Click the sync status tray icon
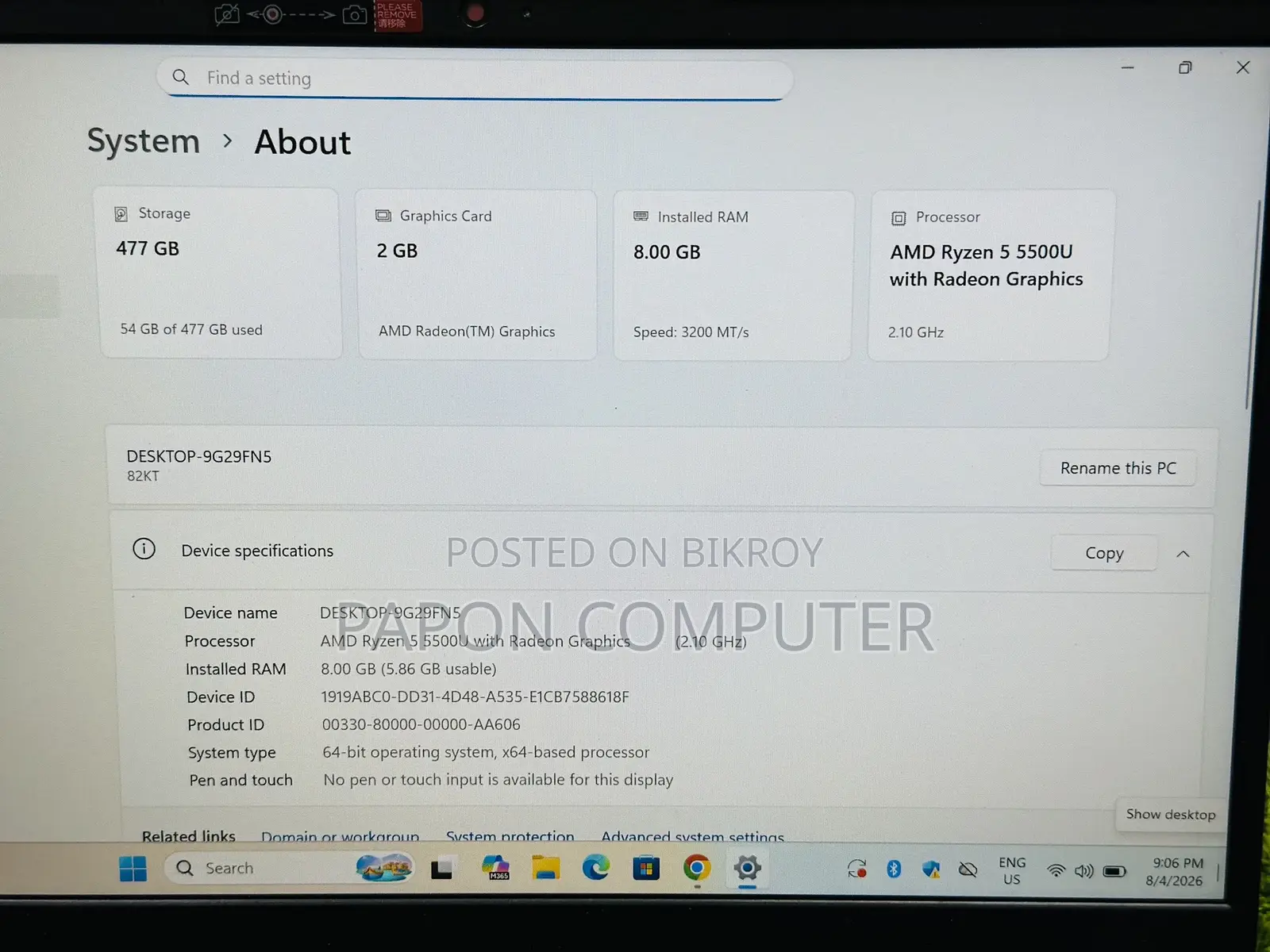This screenshot has height=952, width=1270. click(857, 869)
